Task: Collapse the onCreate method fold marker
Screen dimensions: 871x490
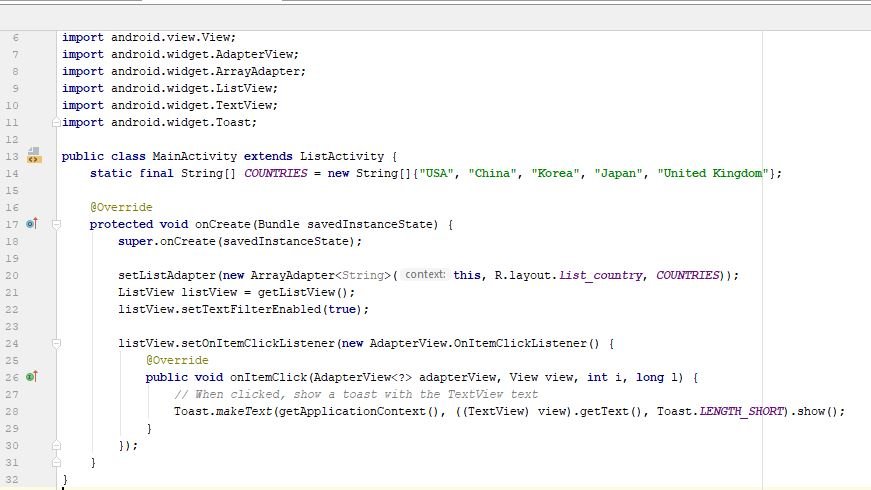Action: click(x=56, y=224)
